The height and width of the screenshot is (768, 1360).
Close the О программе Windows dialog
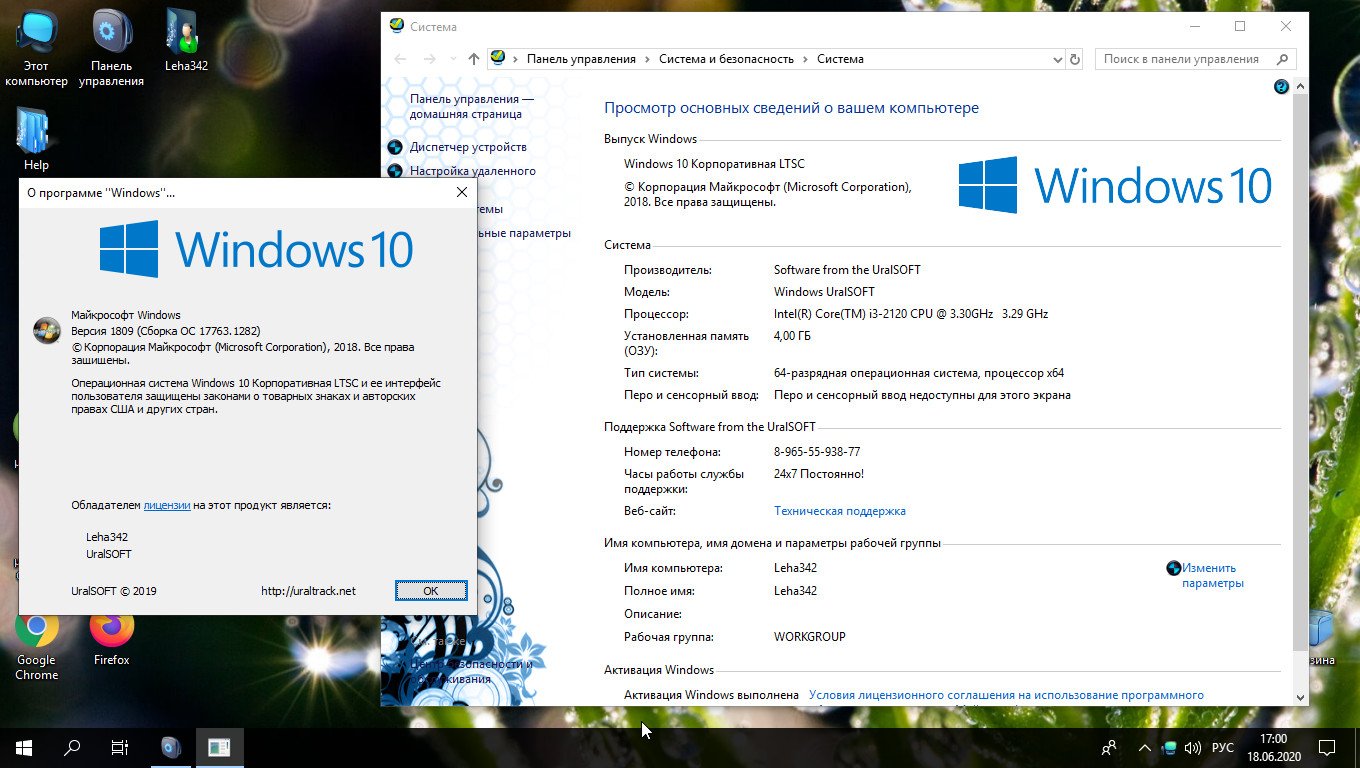461,192
